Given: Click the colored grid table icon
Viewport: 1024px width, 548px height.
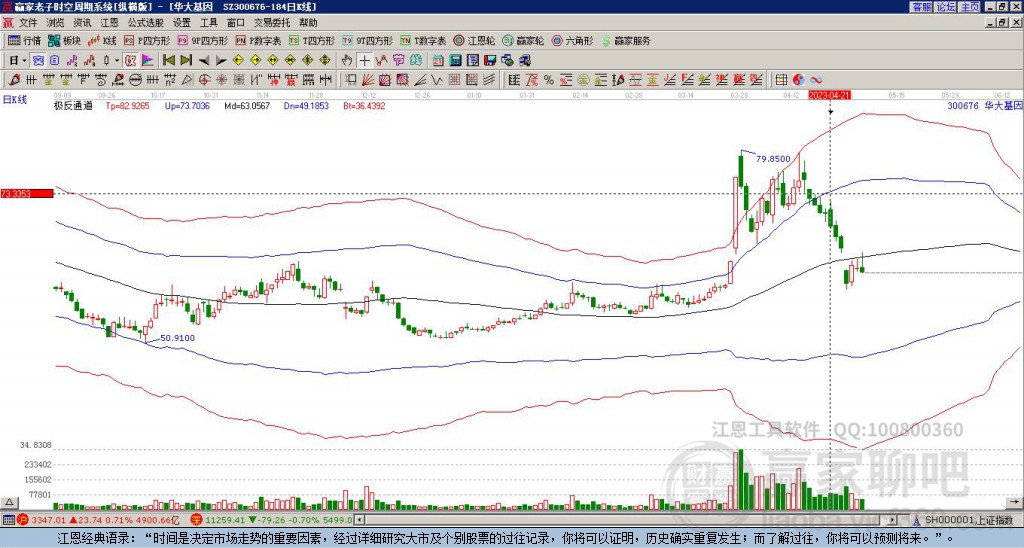Looking at the screenshot, I should coord(781,80).
